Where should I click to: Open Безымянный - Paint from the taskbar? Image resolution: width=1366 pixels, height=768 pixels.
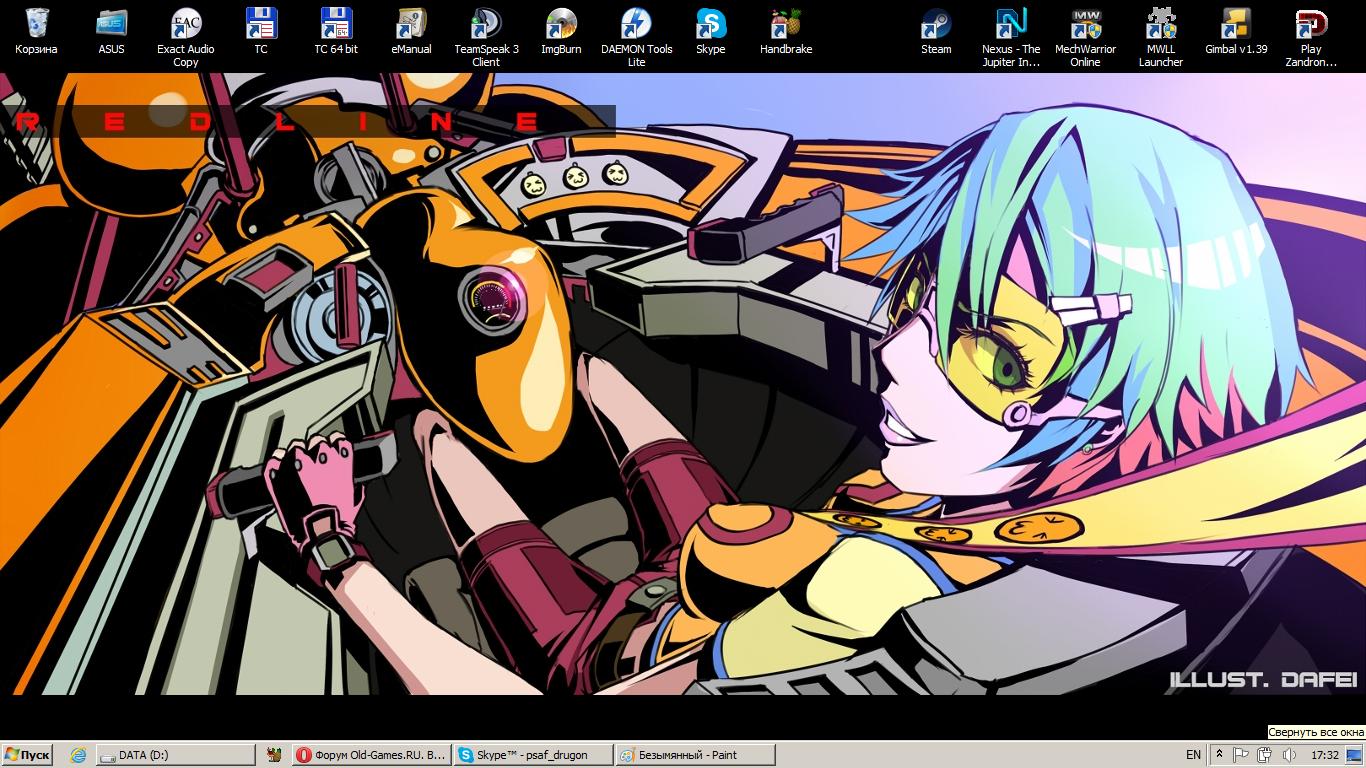tap(696, 755)
